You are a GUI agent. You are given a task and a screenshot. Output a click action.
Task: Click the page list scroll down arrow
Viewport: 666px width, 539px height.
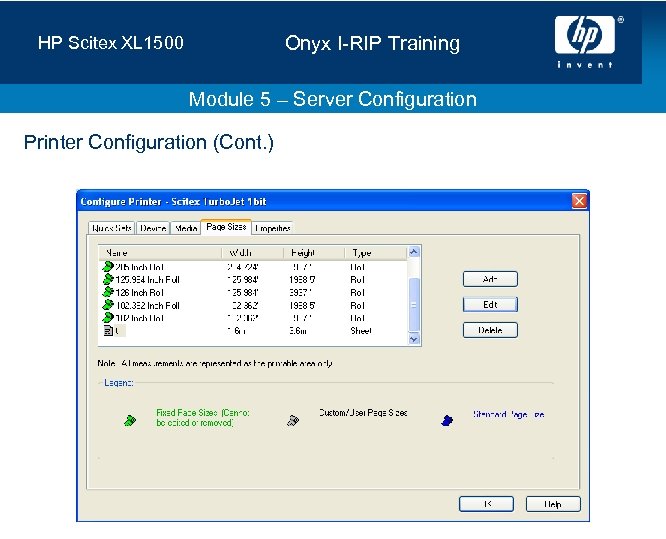[x=414, y=339]
